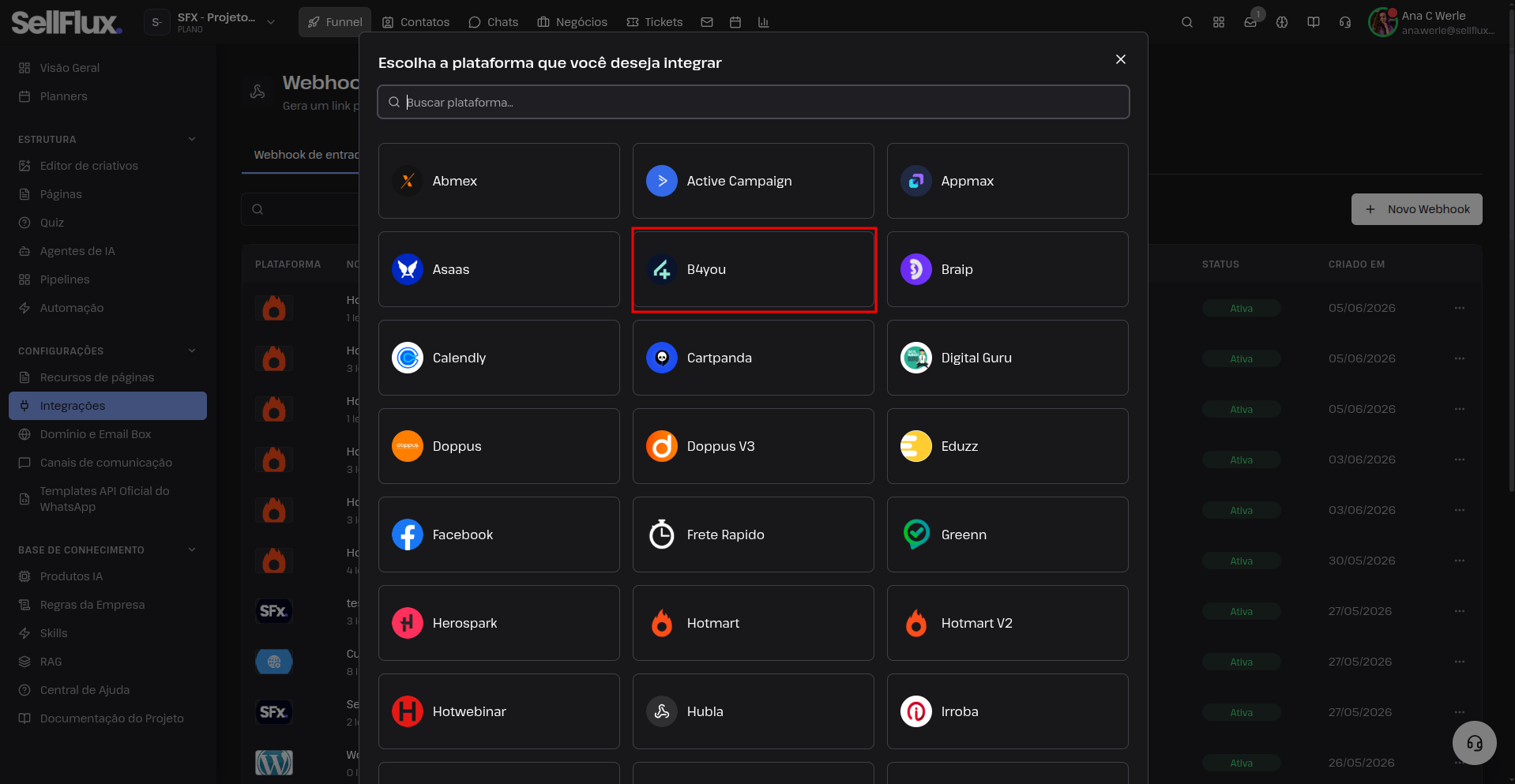The width and height of the screenshot is (1515, 784).
Task: Click the floating headset support button
Action: tap(1474, 743)
